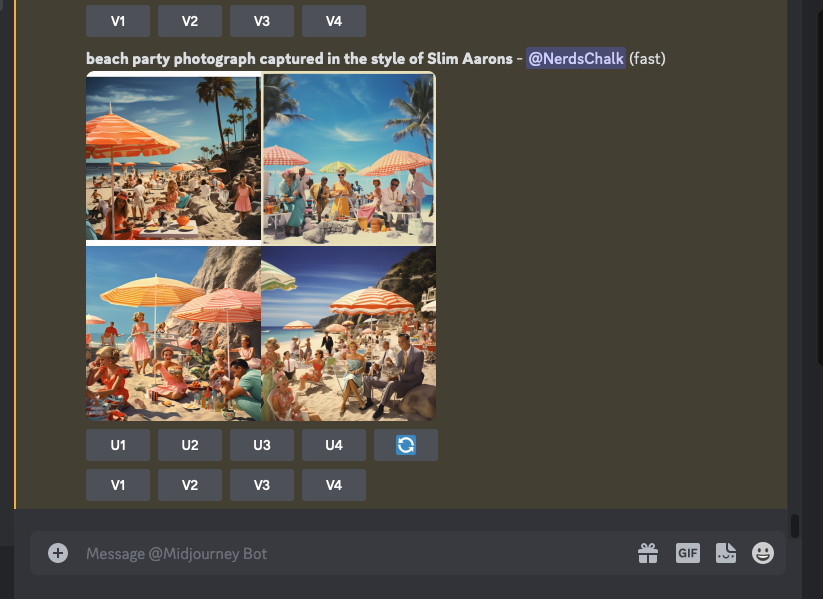823x599 pixels.
Task: Click V2 button beneath the U2 button
Action: point(190,485)
